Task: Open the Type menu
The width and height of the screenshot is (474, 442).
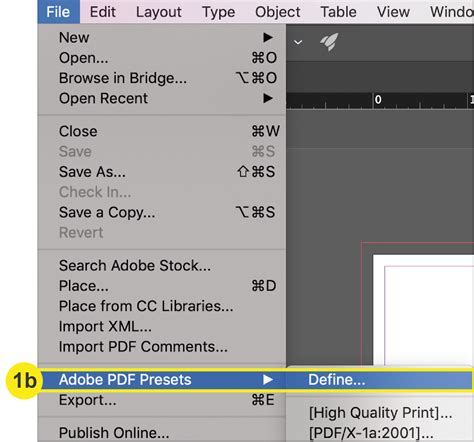Action: point(218,12)
